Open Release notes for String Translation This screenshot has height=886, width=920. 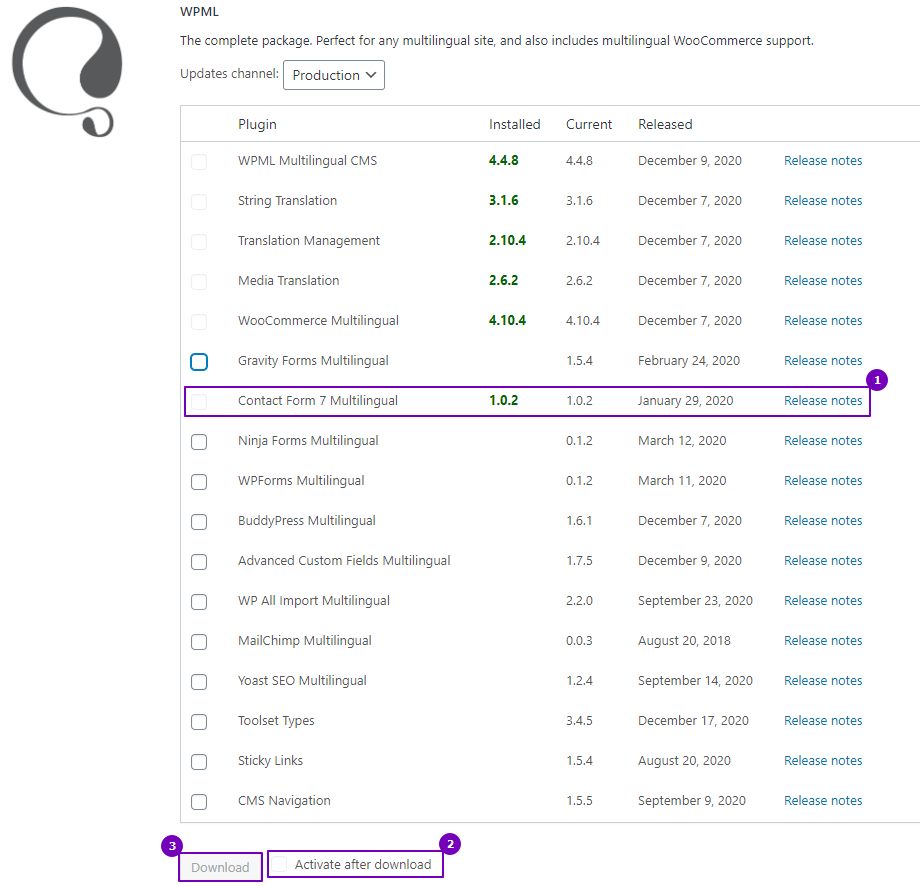pyautogui.click(x=823, y=201)
